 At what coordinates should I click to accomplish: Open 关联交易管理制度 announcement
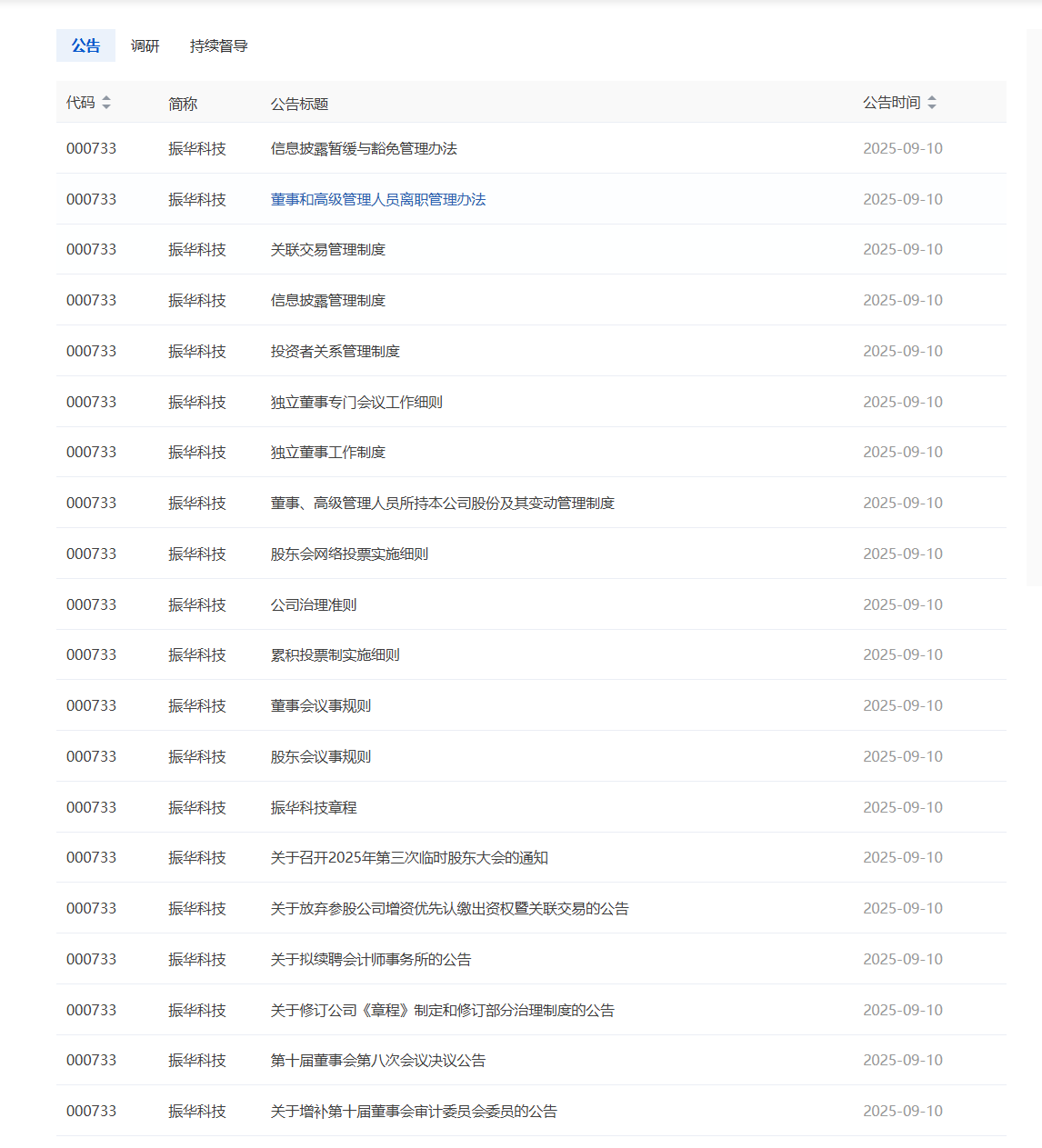(x=328, y=249)
